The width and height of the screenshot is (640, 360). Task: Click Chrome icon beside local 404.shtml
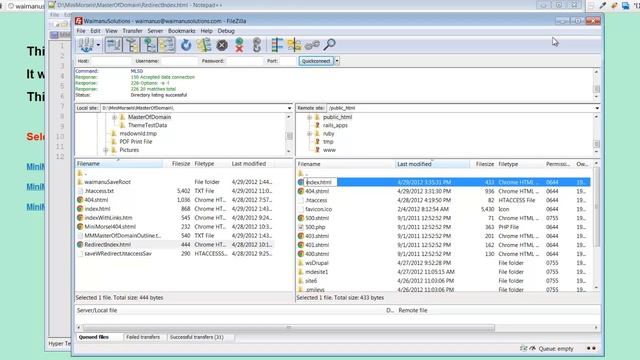click(80, 200)
